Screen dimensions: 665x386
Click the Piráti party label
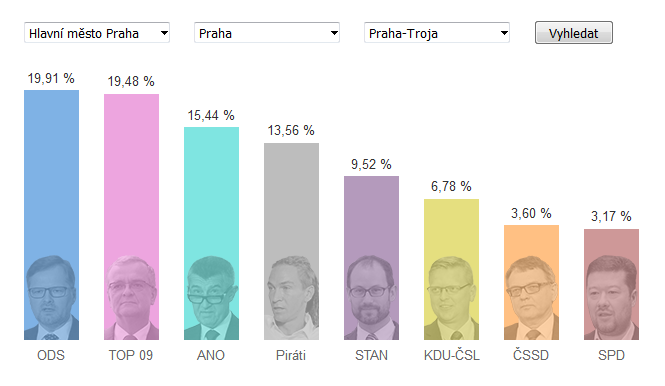point(291,355)
